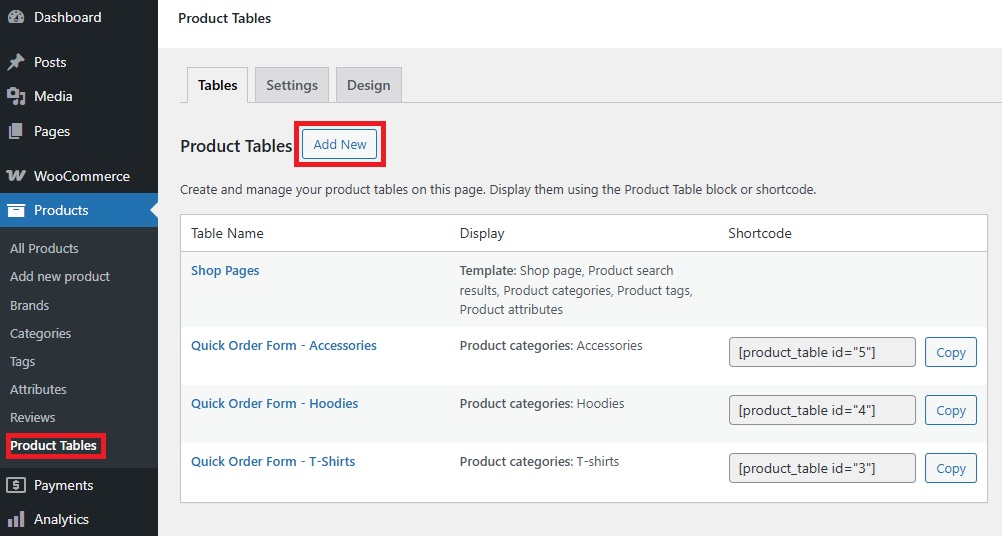The height and width of the screenshot is (536, 1002).
Task: Click the Payments dollar icon
Action: (x=16, y=485)
